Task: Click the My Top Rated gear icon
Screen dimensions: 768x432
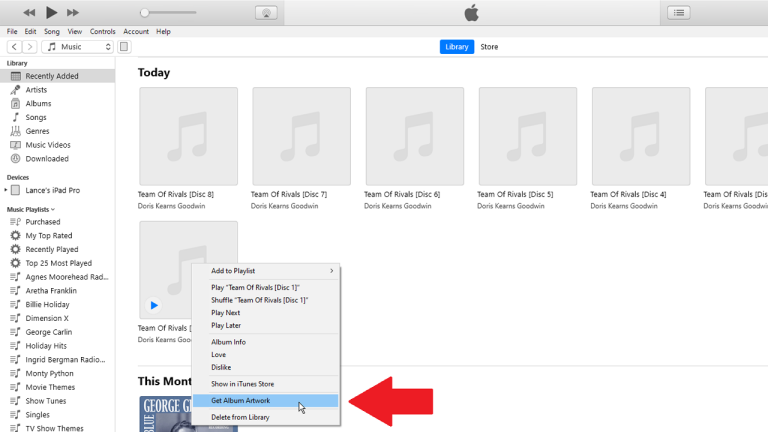Action: coord(16,236)
